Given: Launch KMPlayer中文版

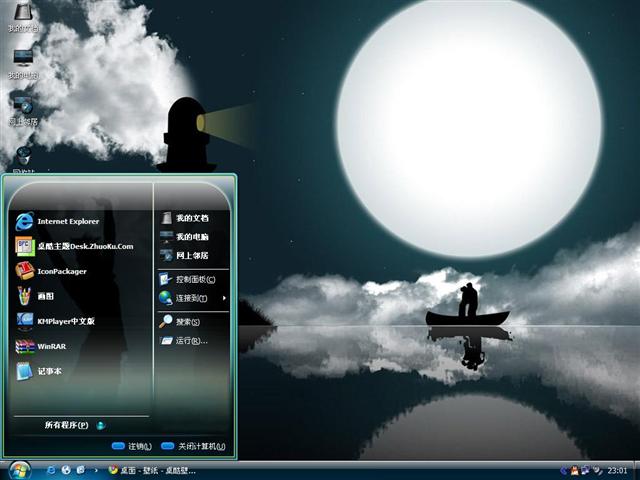Looking at the screenshot, I should click(x=65, y=321).
